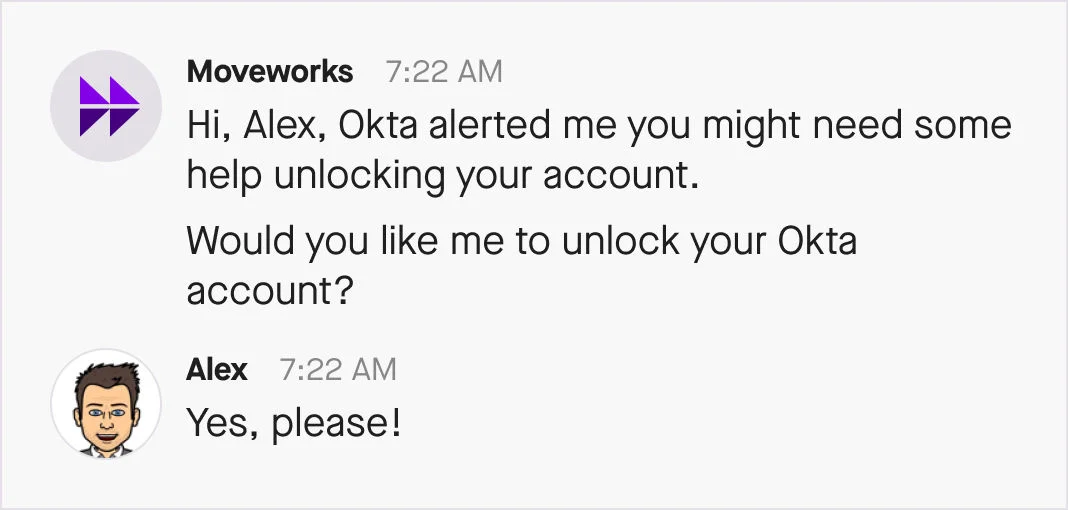Click the Moveworks purple double-arrow avatar
The height and width of the screenshot is (510, 1068).
click(x=106, y=106)
